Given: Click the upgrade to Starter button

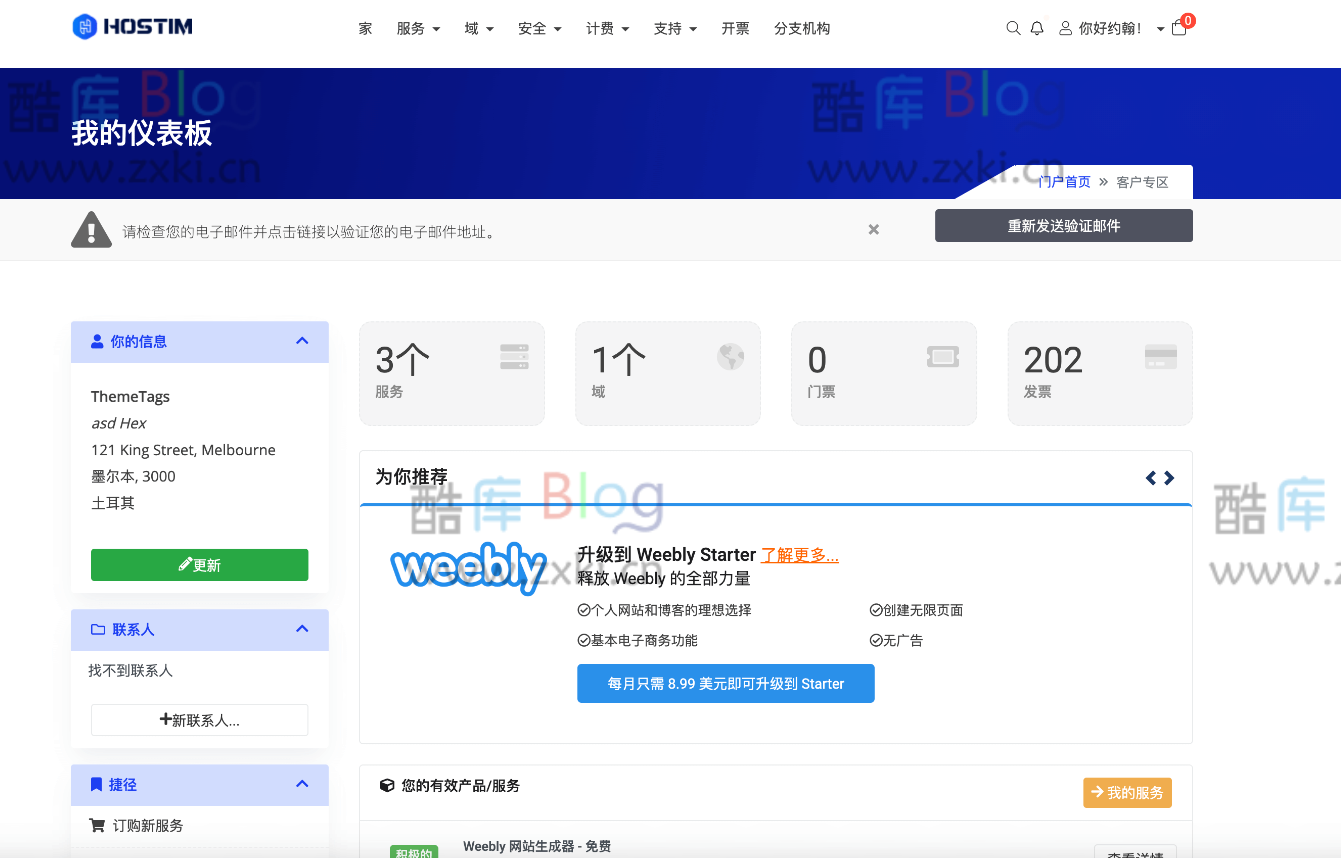Looking at the screenshot, I should tap(726, 684).
